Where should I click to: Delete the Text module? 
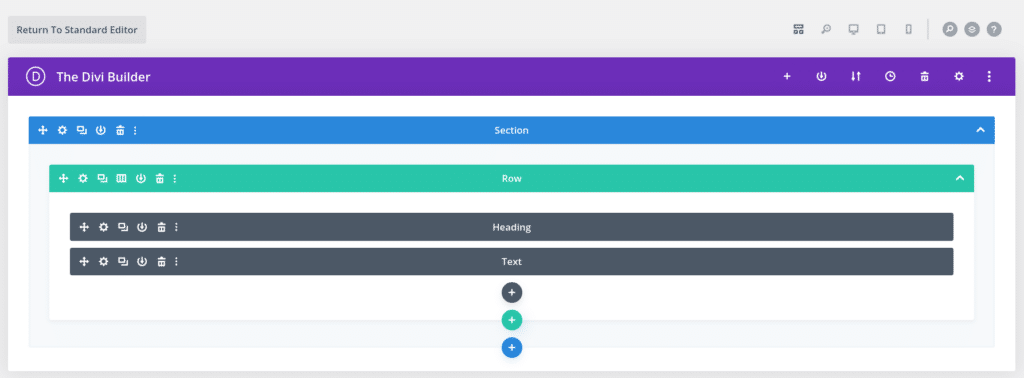[161, 261]
